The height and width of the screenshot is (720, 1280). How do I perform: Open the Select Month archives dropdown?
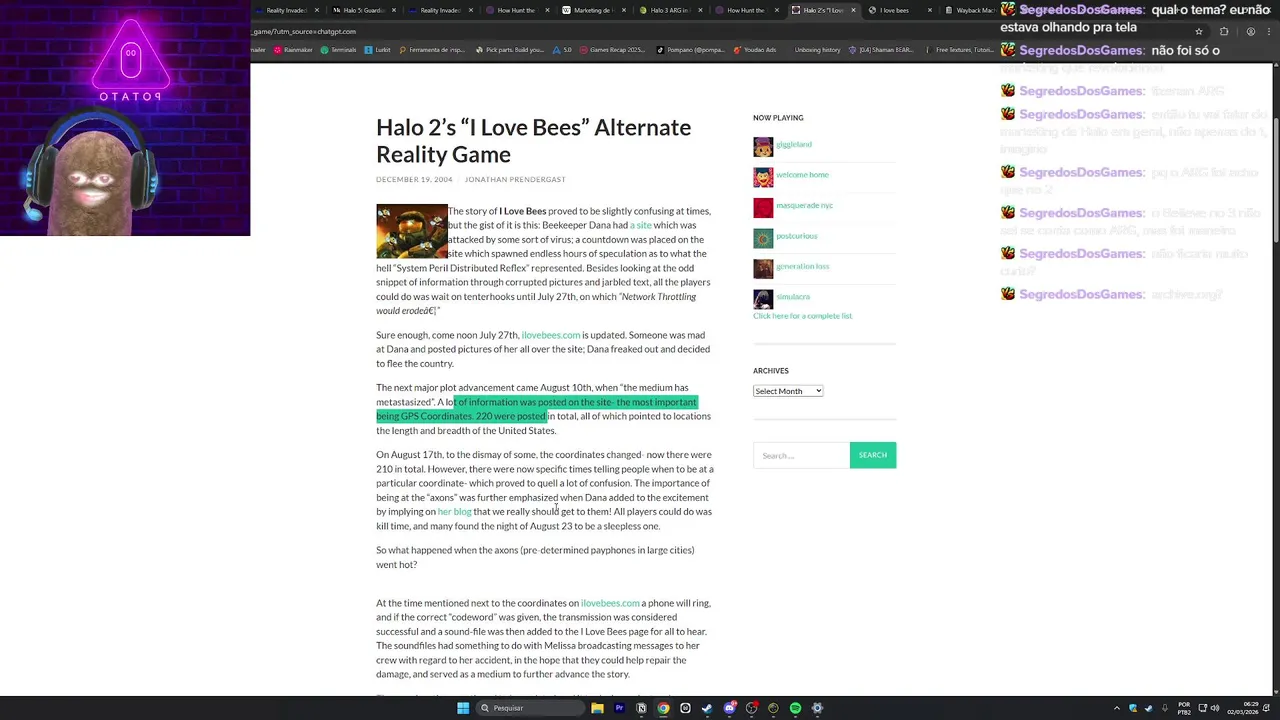click(x=788, y=391)
